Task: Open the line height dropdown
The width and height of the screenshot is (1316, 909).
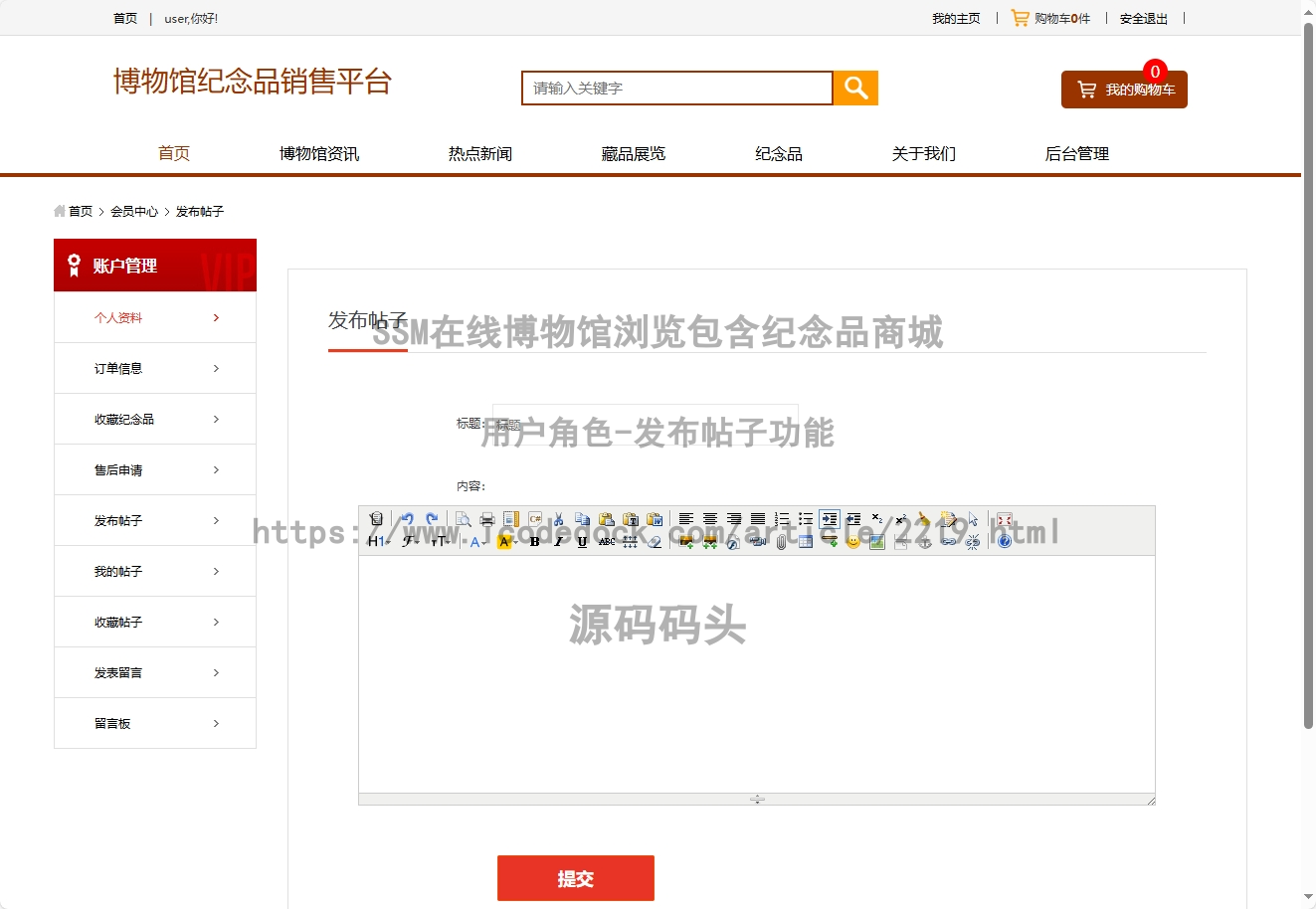Action: pos(631,542)
